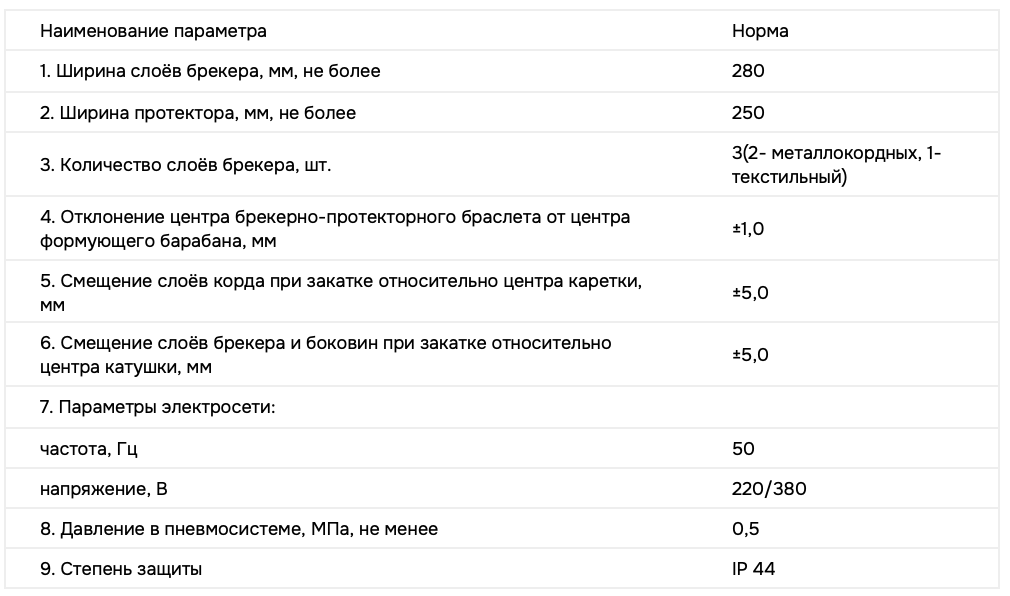This screenshot has width=1010, height=596.
Task: Click the "IP 44" protection rating value
Action: [753, 569]
